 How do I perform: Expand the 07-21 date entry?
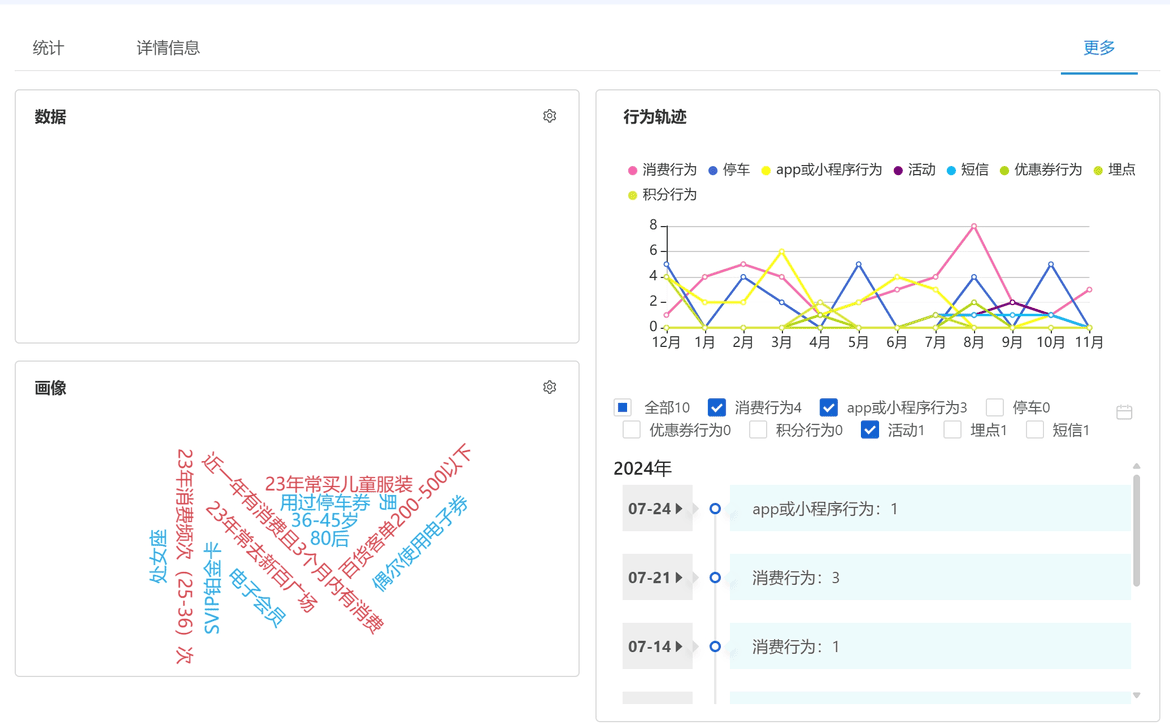[x=657, y=577]
